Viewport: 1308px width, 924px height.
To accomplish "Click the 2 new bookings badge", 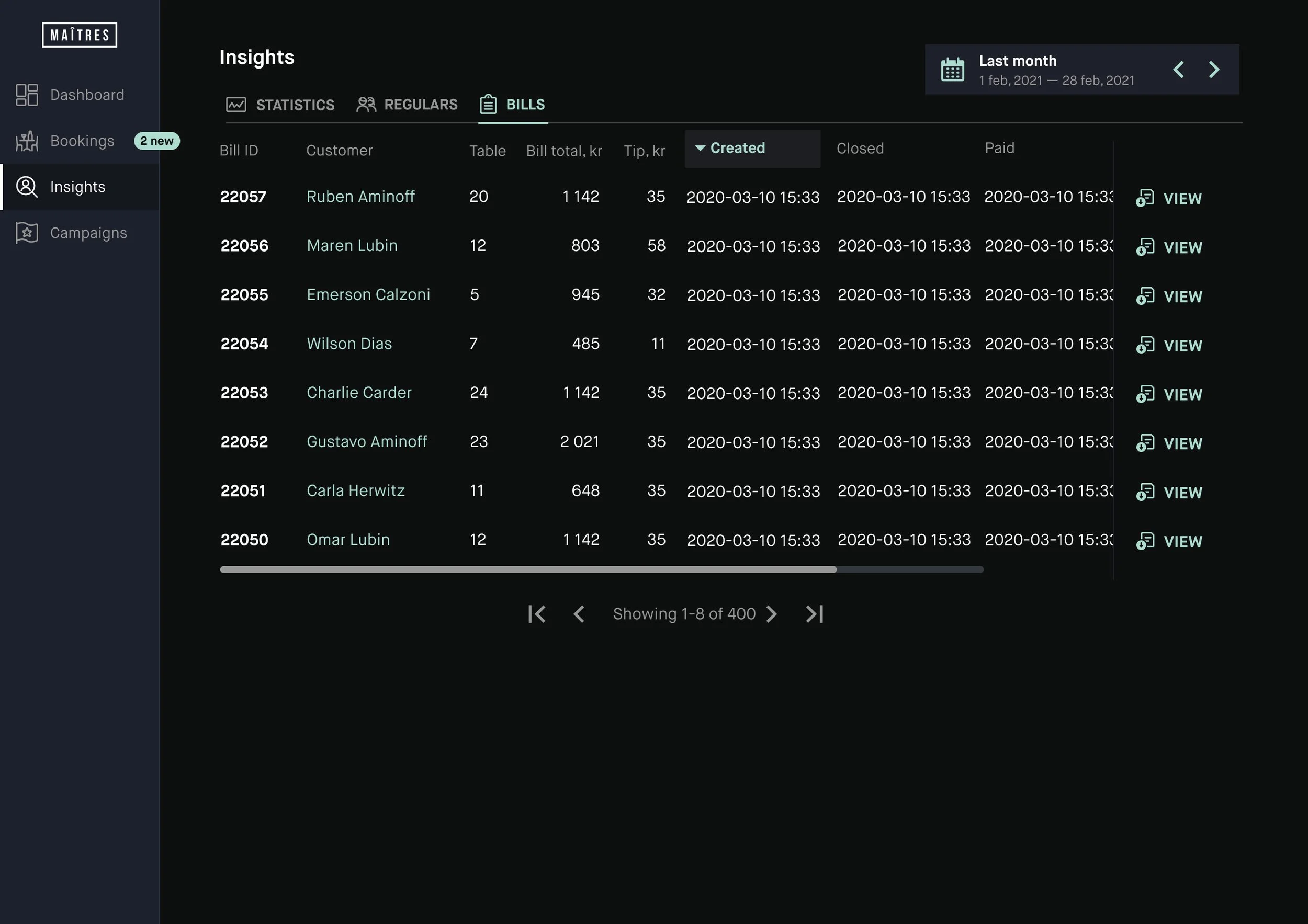I will pyautogui.click(x=156, y=141).
